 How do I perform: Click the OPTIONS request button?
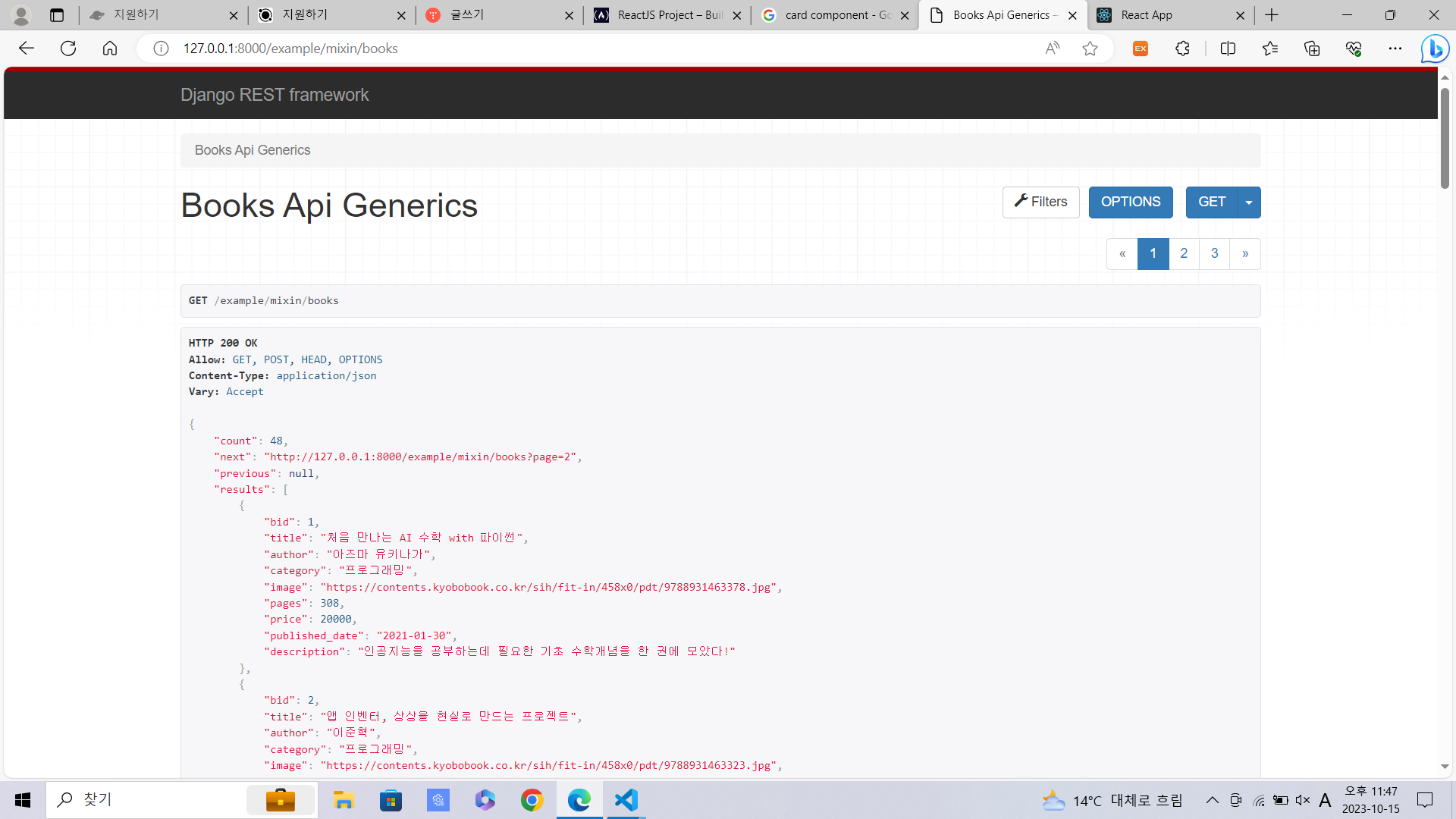point(1130,202)
